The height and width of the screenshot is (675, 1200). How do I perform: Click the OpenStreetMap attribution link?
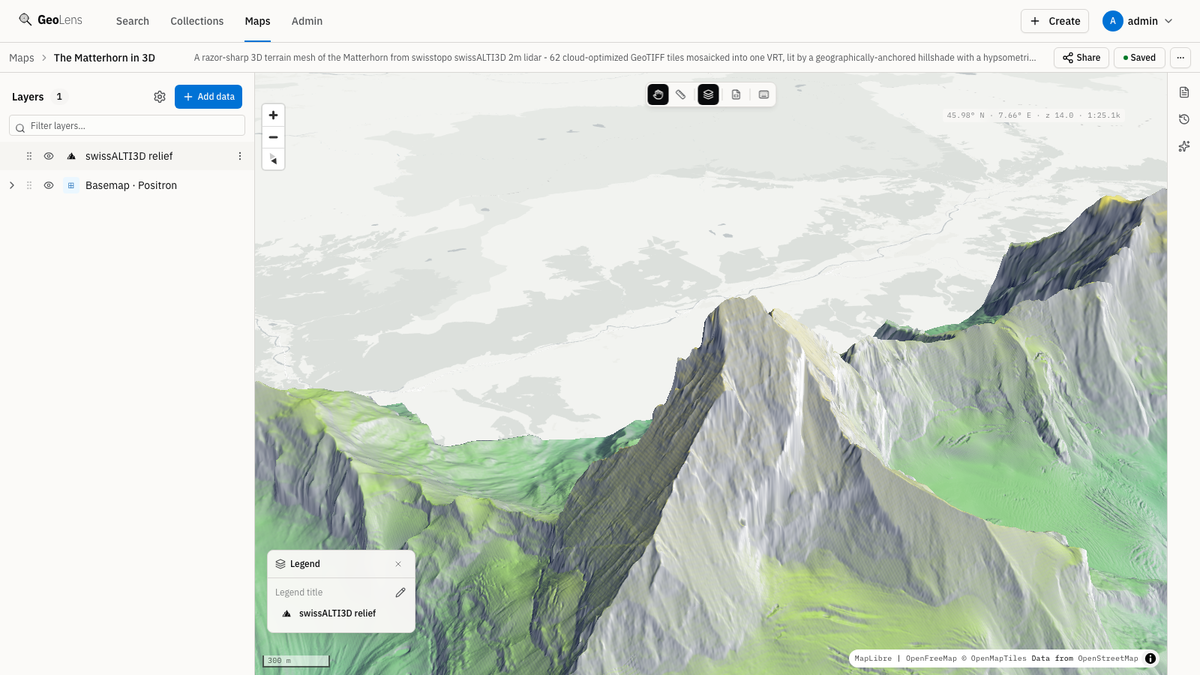tap(1108, 658)
